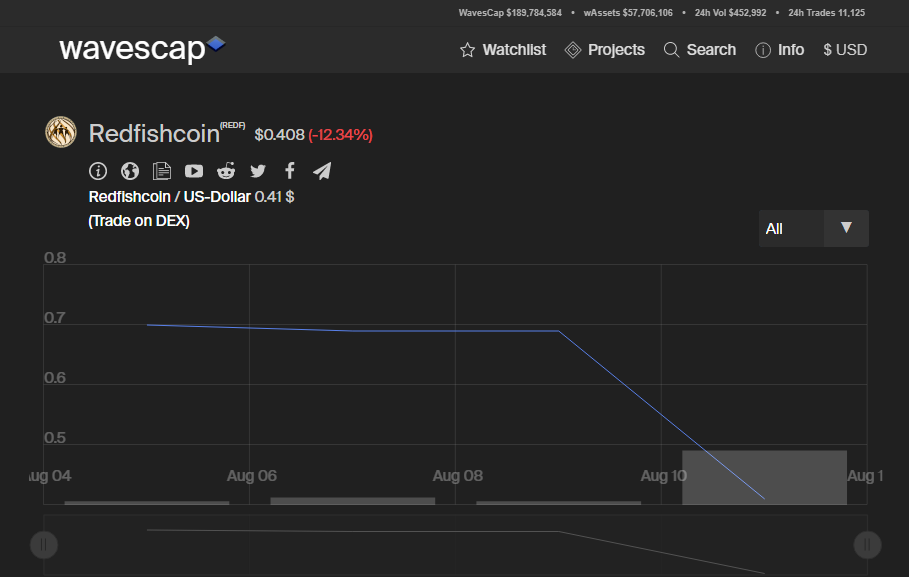
Task: Grab the right range slider handle
Action: (867, 545)
